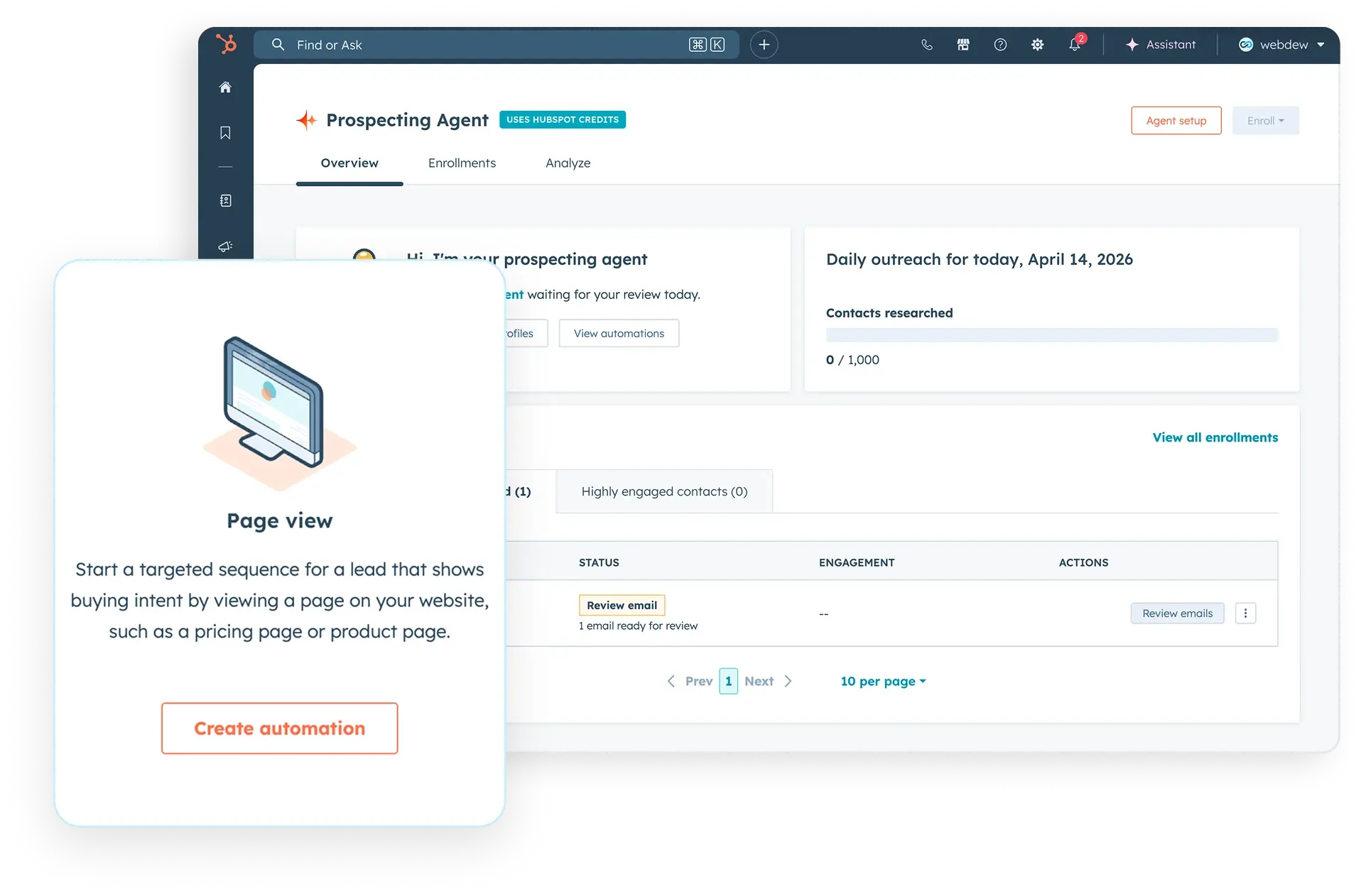Select page 1 in pagination
Screen dimensions: 1361x896
(x=728, y=682)
